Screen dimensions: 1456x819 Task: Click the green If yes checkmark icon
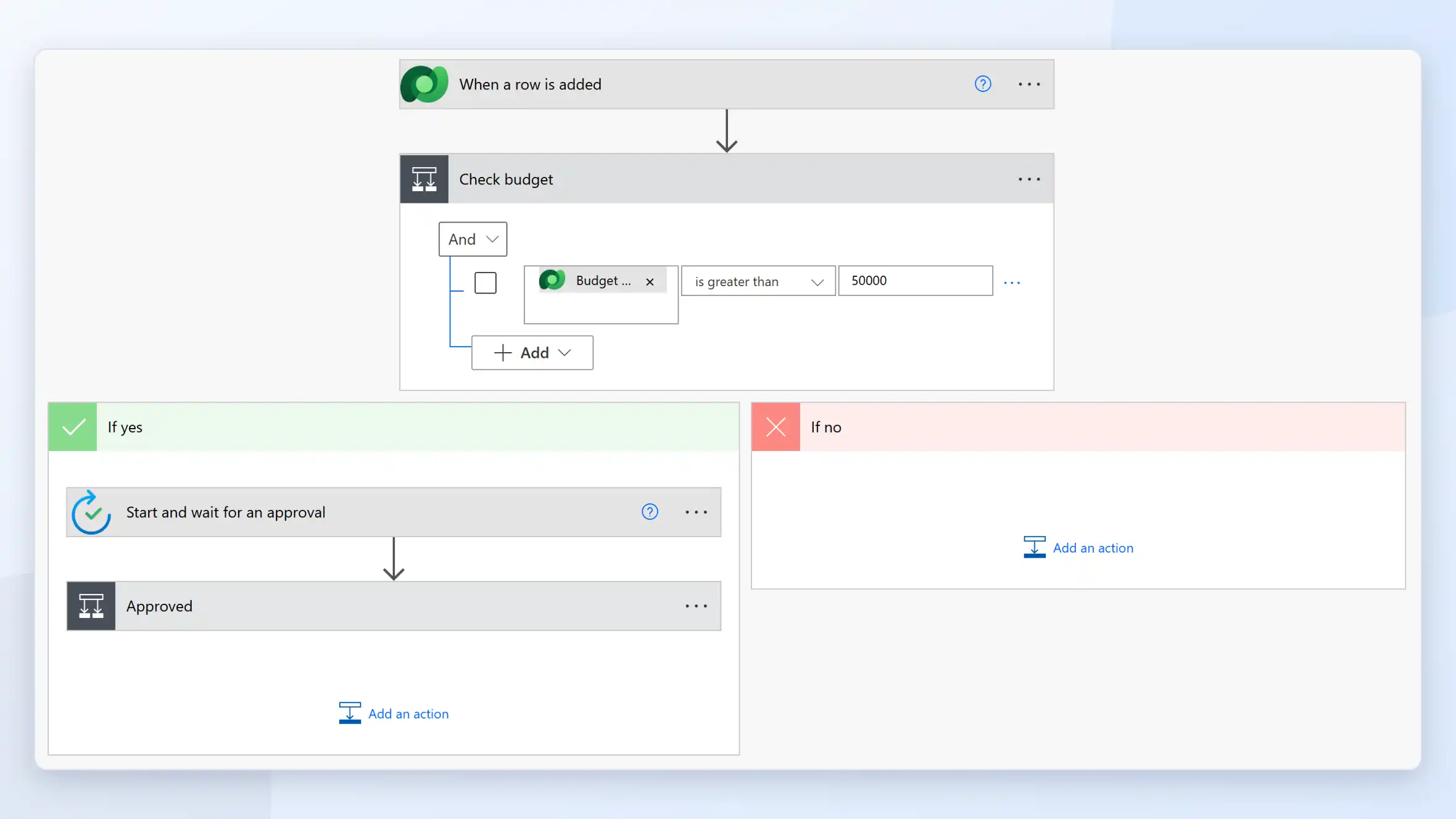click(73, 427)
